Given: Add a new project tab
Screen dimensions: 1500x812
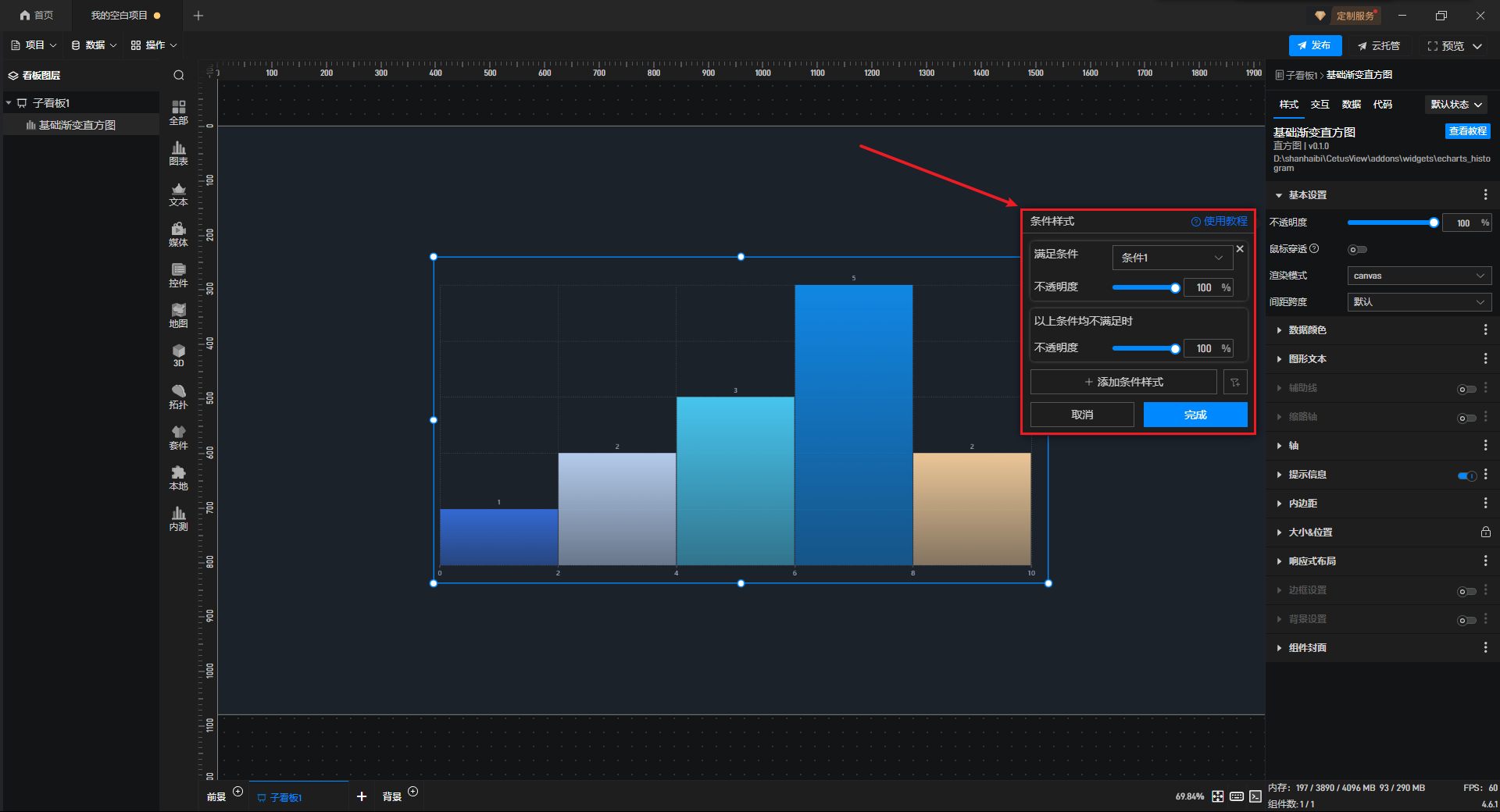Looking at the screenshot, I should pos(198,16).
